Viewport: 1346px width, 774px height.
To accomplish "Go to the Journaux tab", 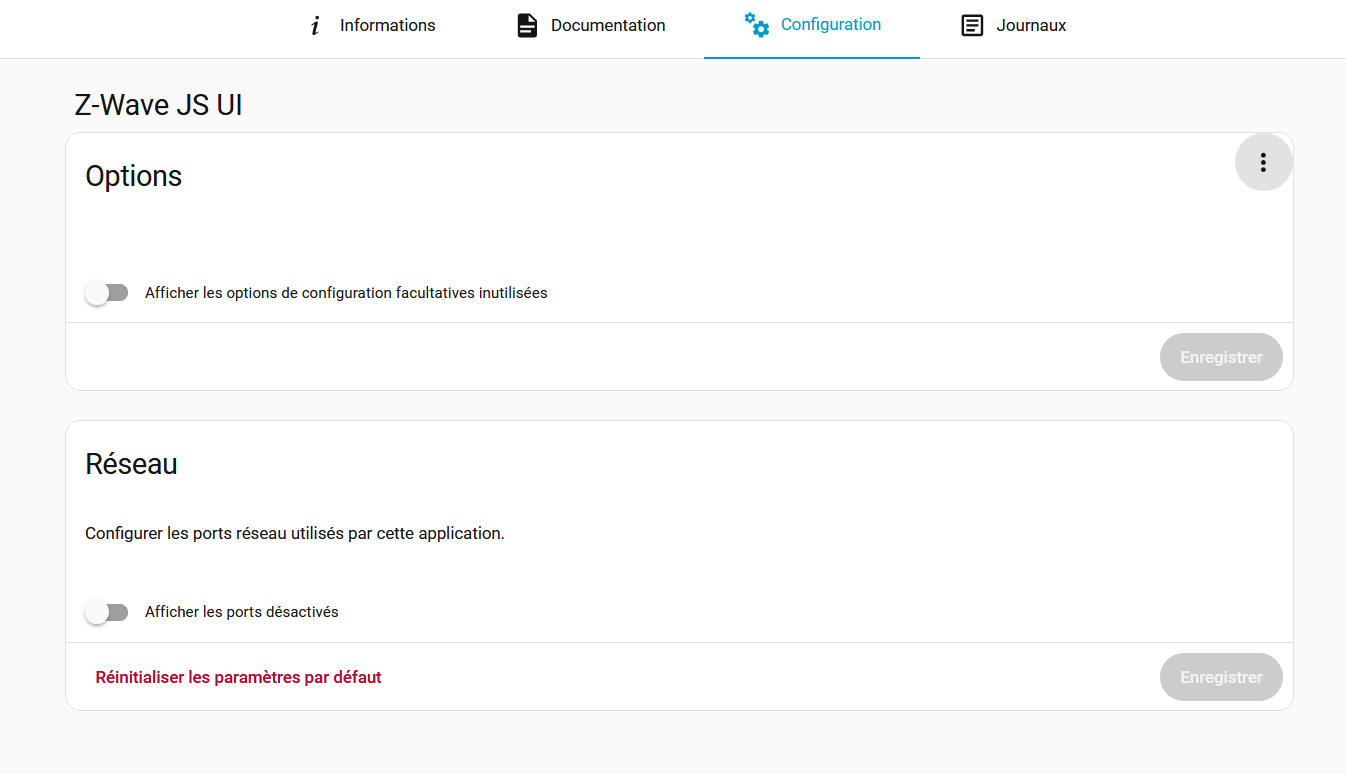I will 1031,26.
